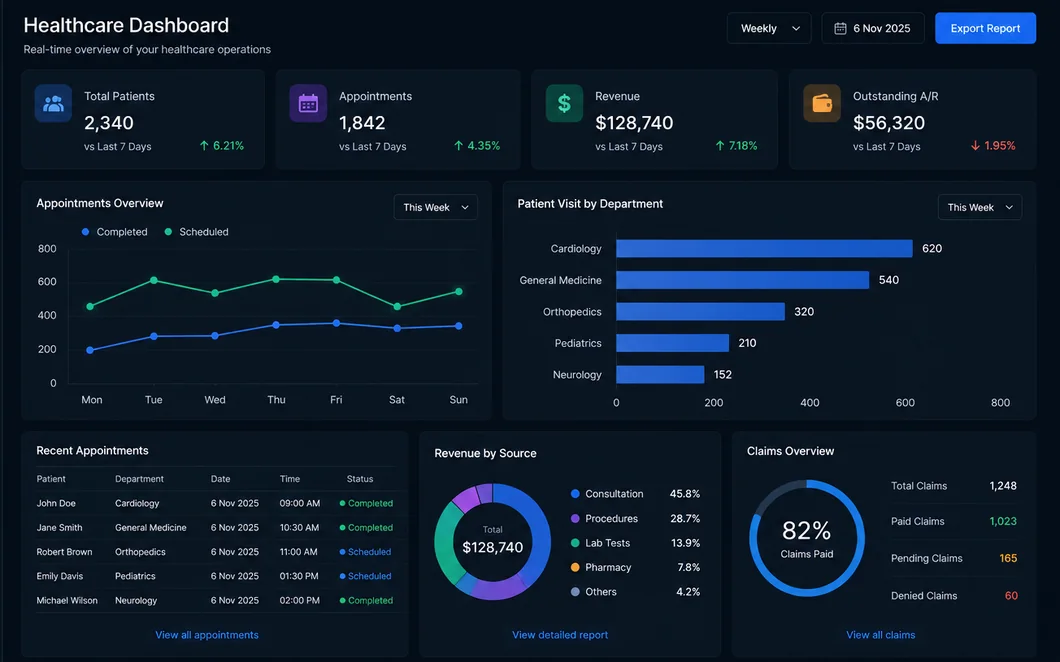
Task: Click the green up arrow next to 4.35%
Action: click(458, 145)
